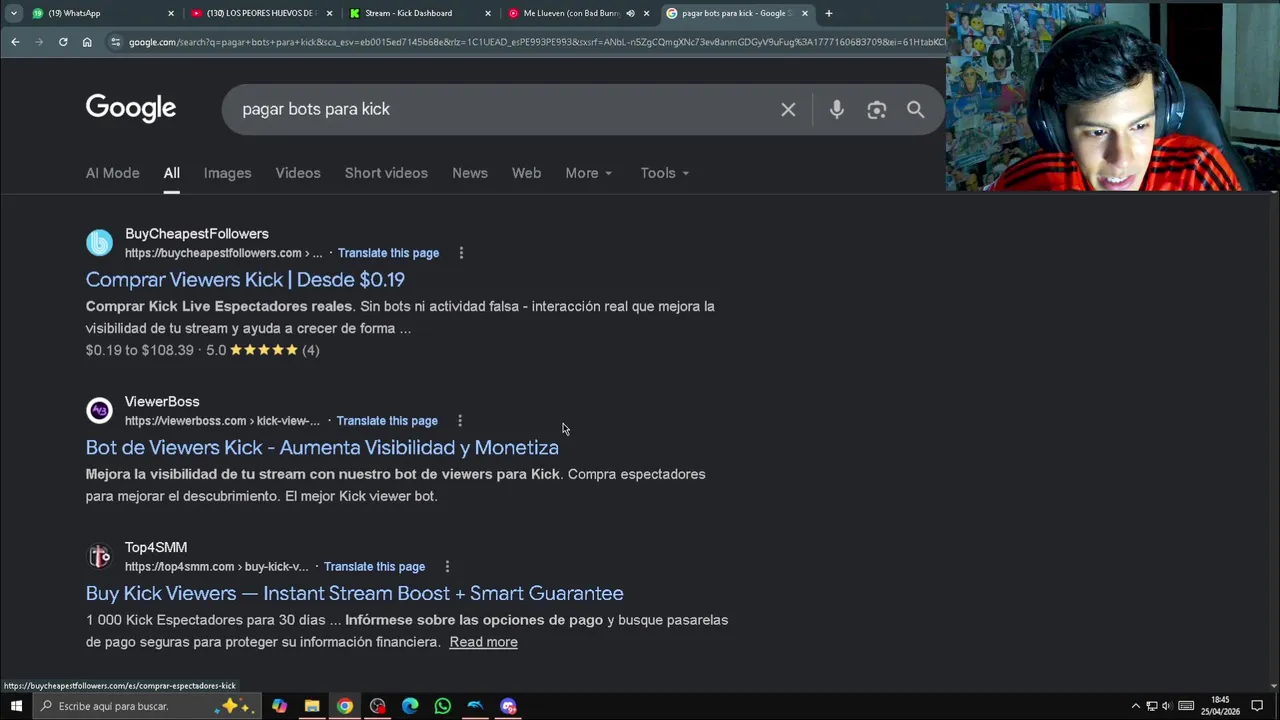Select the Images results filter

[x=228, y=173]
